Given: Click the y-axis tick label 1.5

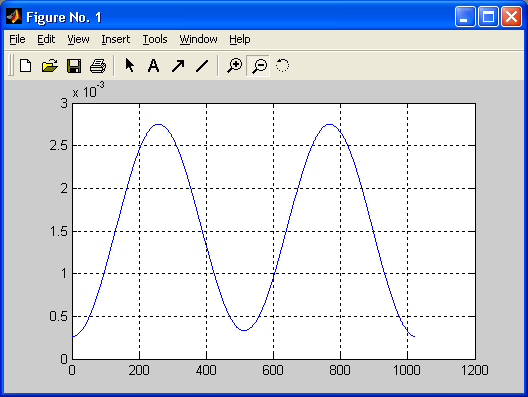Looking at the screenshot, I should (x=59, y=231).
